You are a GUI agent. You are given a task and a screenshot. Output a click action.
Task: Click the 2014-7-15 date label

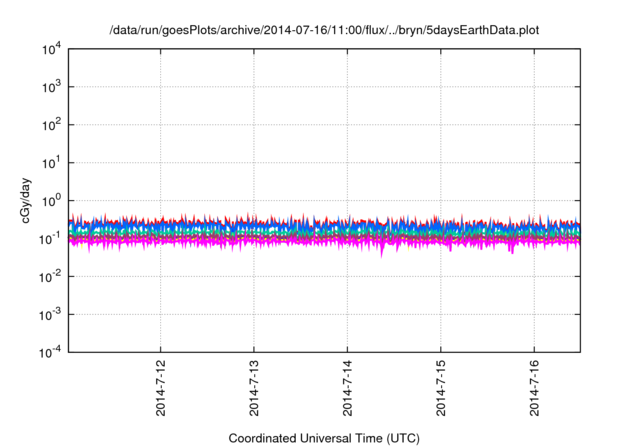click(441, 388)
